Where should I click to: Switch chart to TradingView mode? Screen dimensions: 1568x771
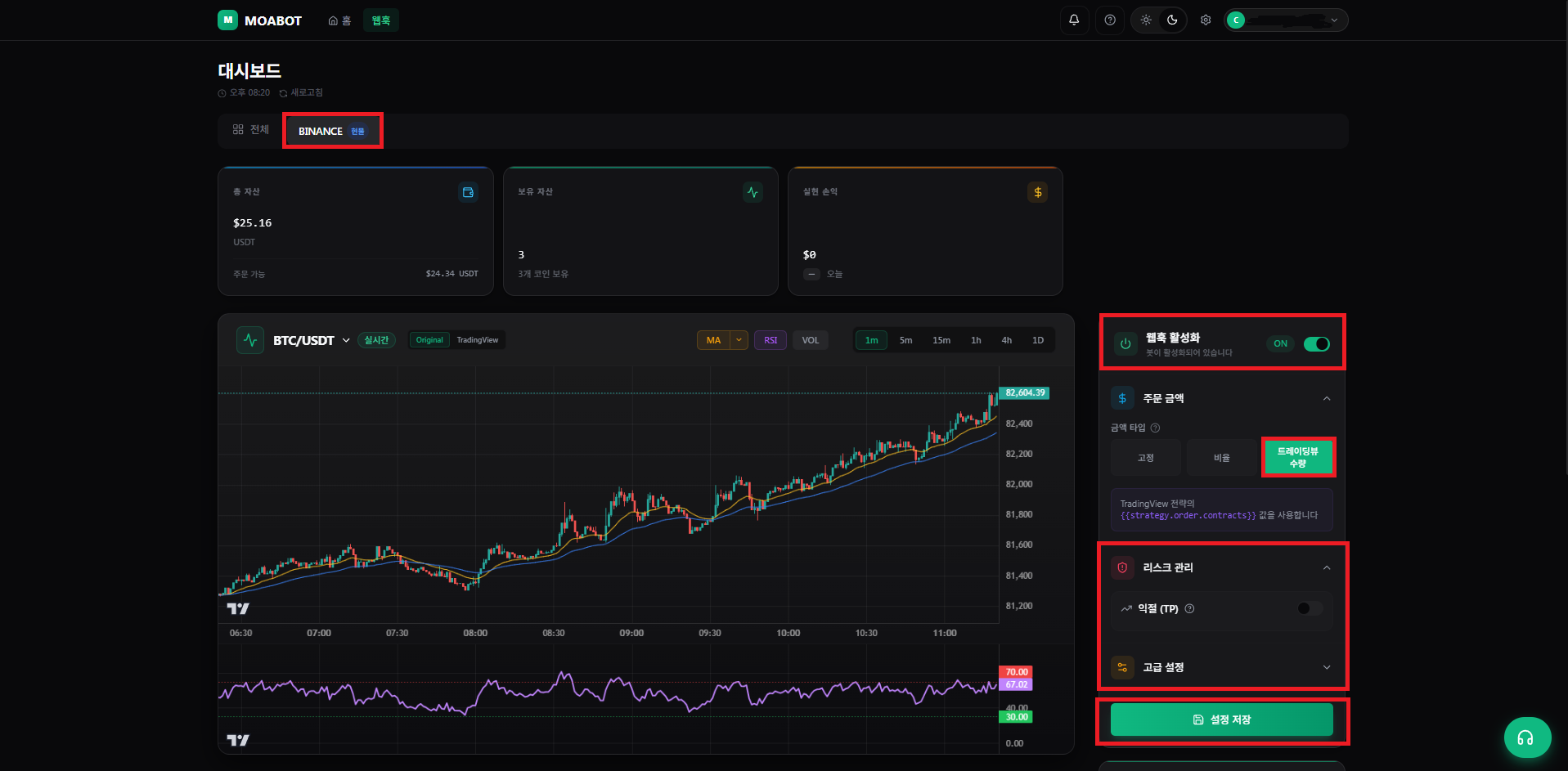tap(477, 340)
